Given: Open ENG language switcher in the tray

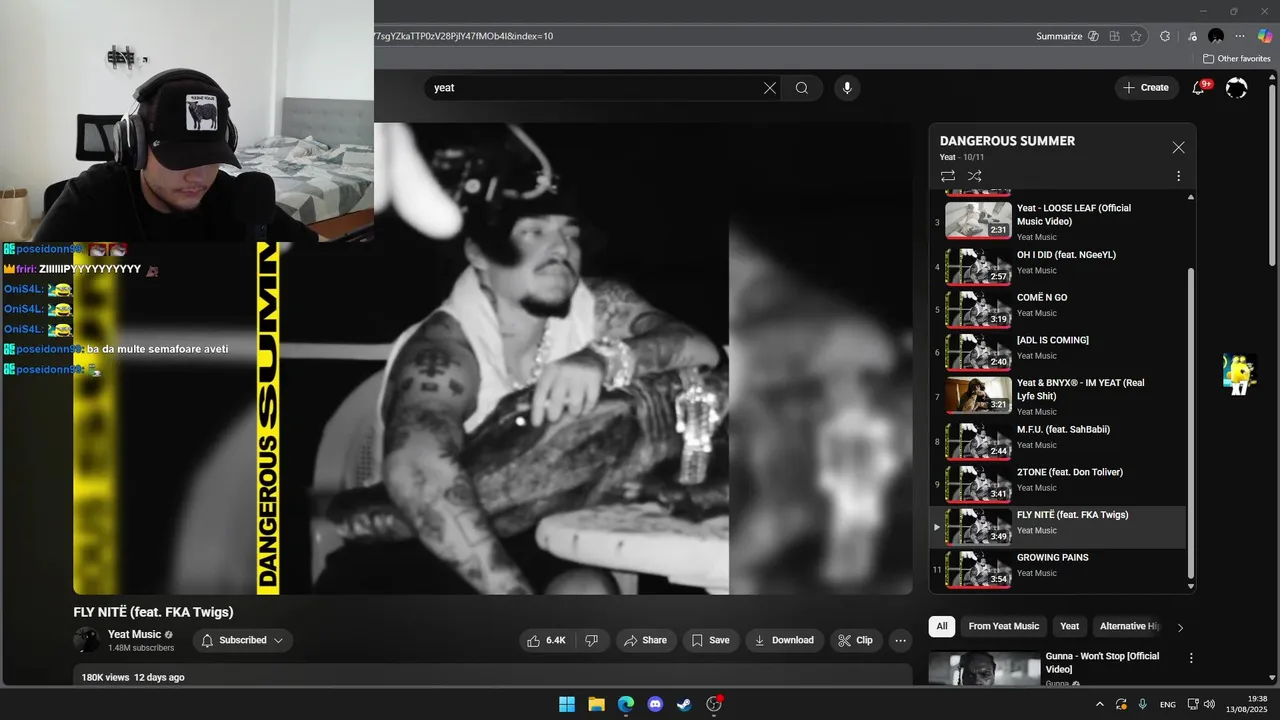Looking at the screenshot, I should pos(1168,704).
